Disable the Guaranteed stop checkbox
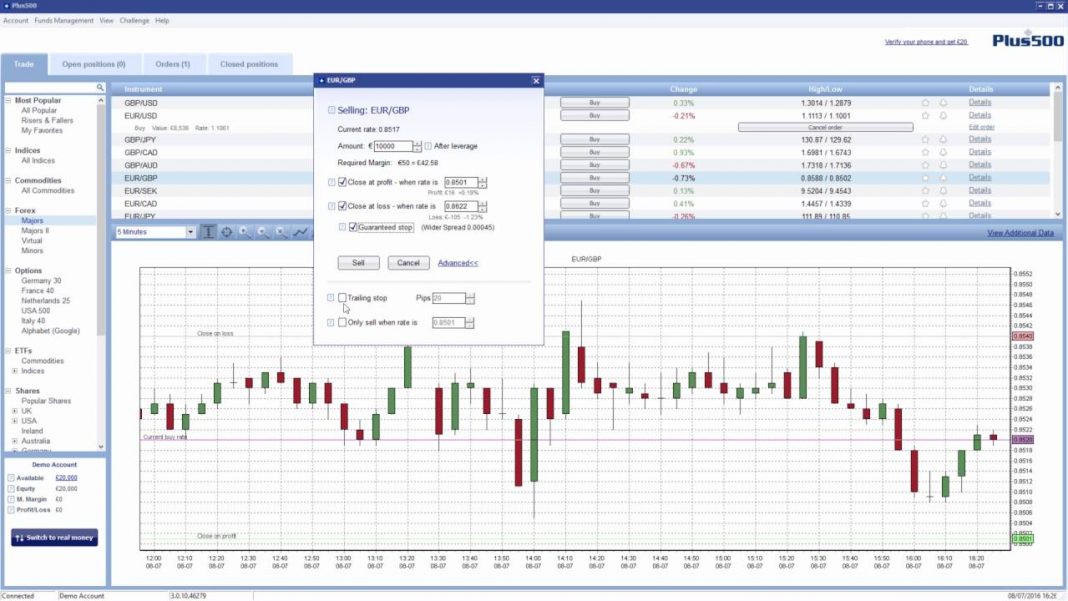The image size is (1068, 601). (353, 227)
